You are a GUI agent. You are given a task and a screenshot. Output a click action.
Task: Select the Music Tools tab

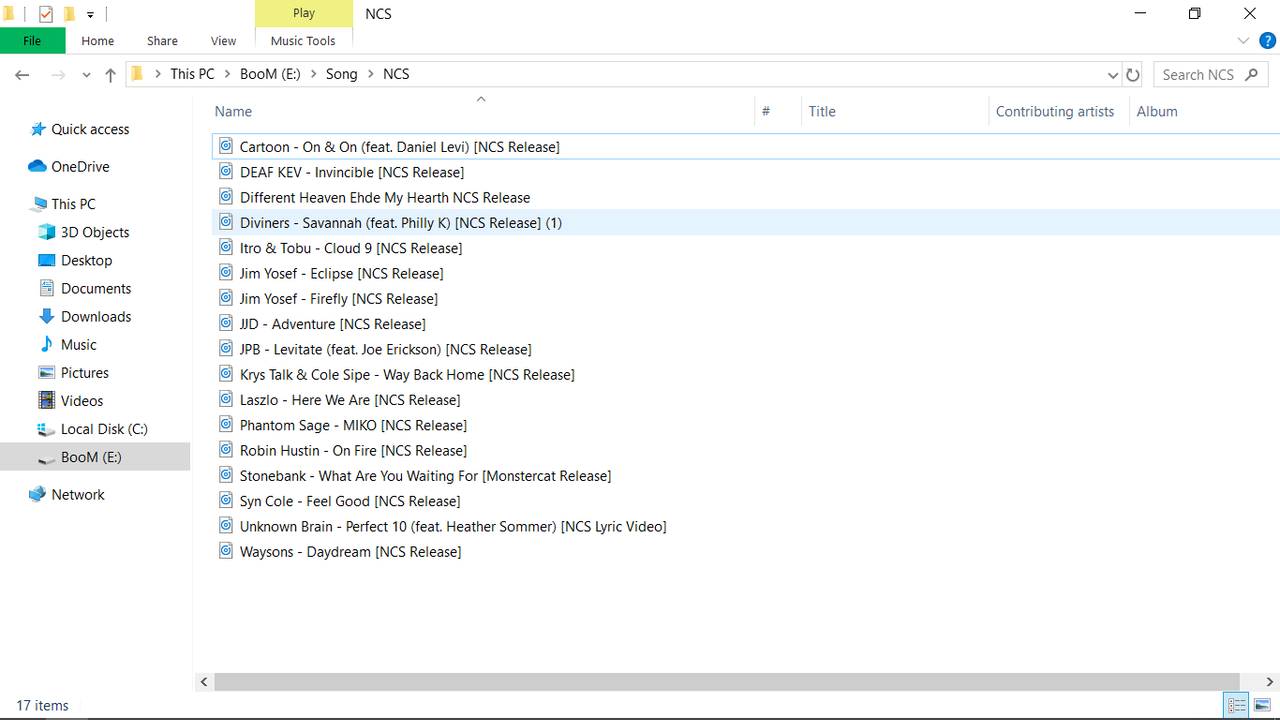point(303,41)
